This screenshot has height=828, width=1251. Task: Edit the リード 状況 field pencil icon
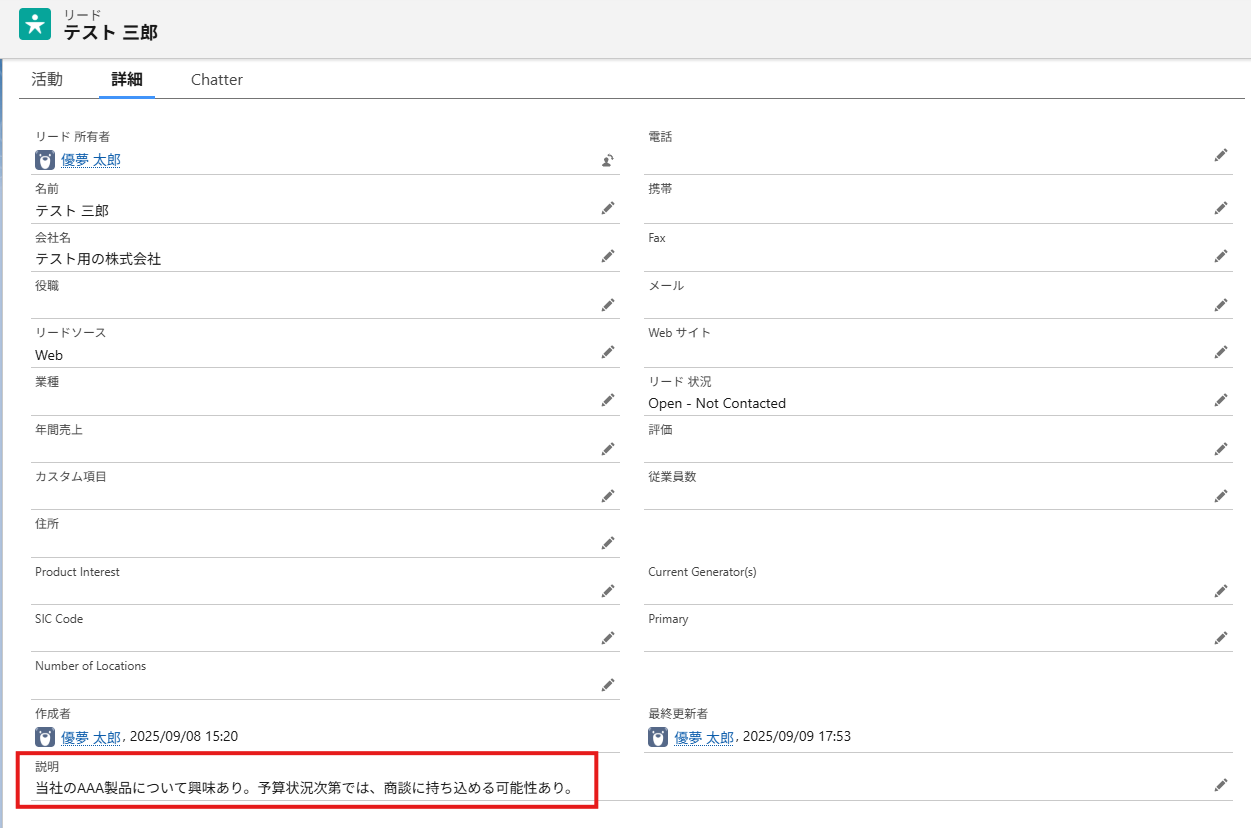(x=1220, y=400)
